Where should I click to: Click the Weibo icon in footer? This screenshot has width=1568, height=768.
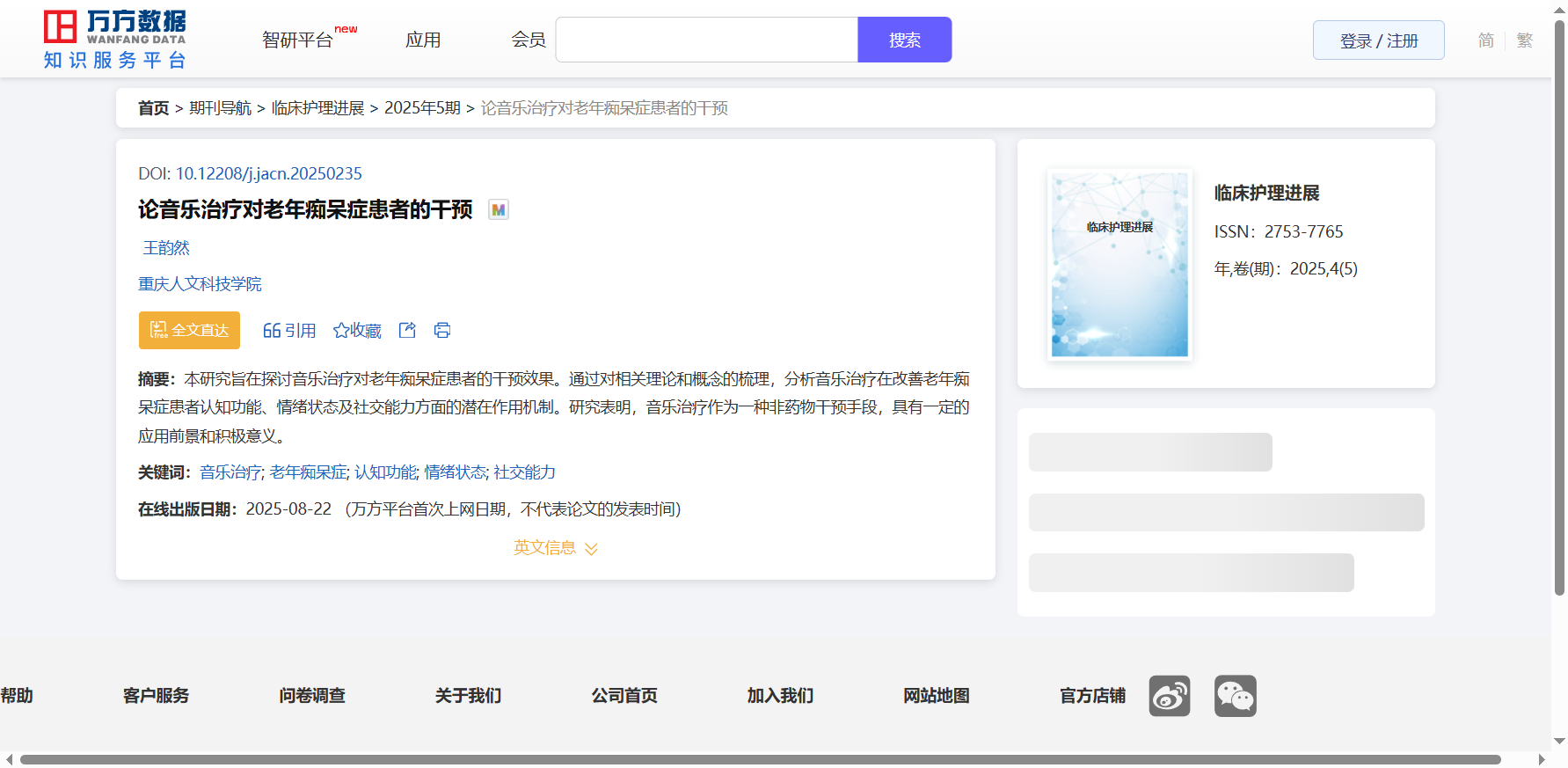(x=1170, y=696)
